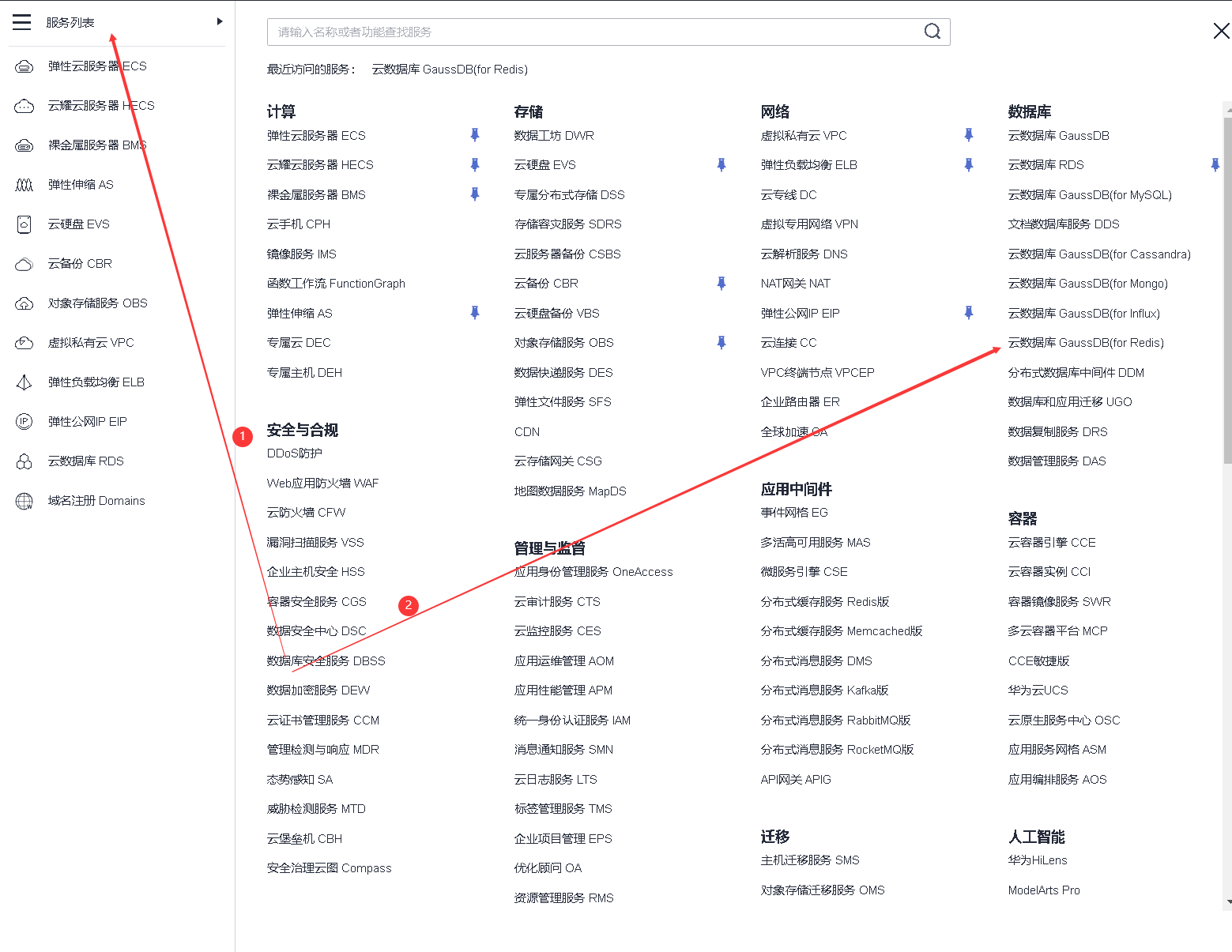Open NAT网关 NAT

click(796, 284)
